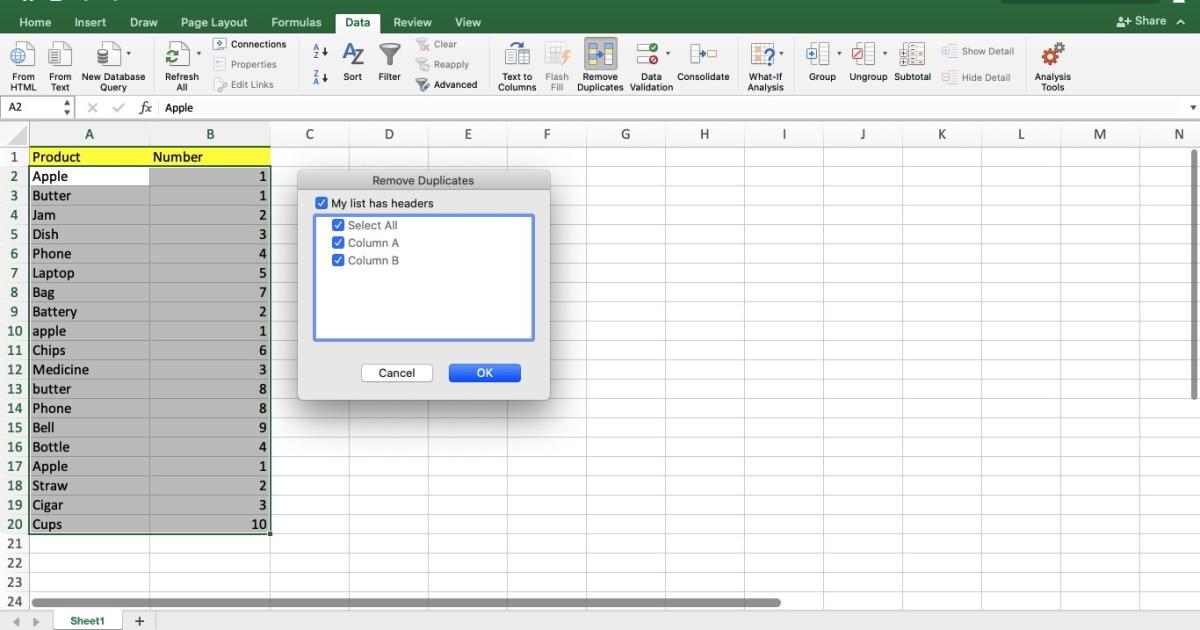Switch to the Insert tab

[90, 22]
